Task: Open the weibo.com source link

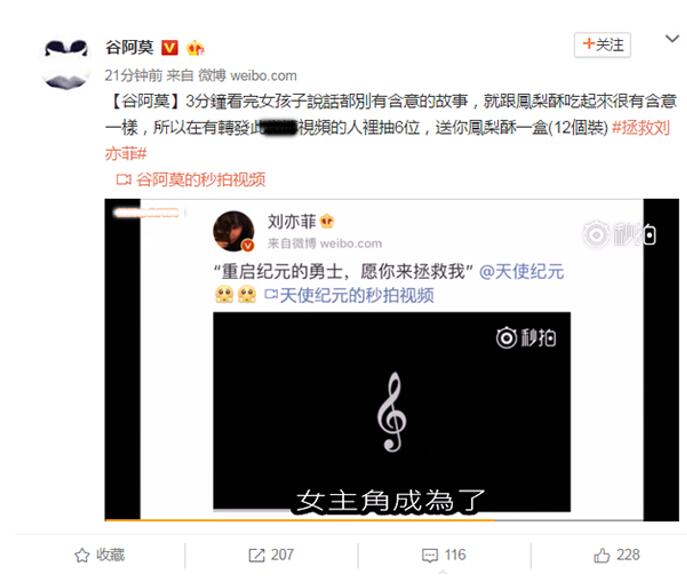Action: [x=263, y=75]
